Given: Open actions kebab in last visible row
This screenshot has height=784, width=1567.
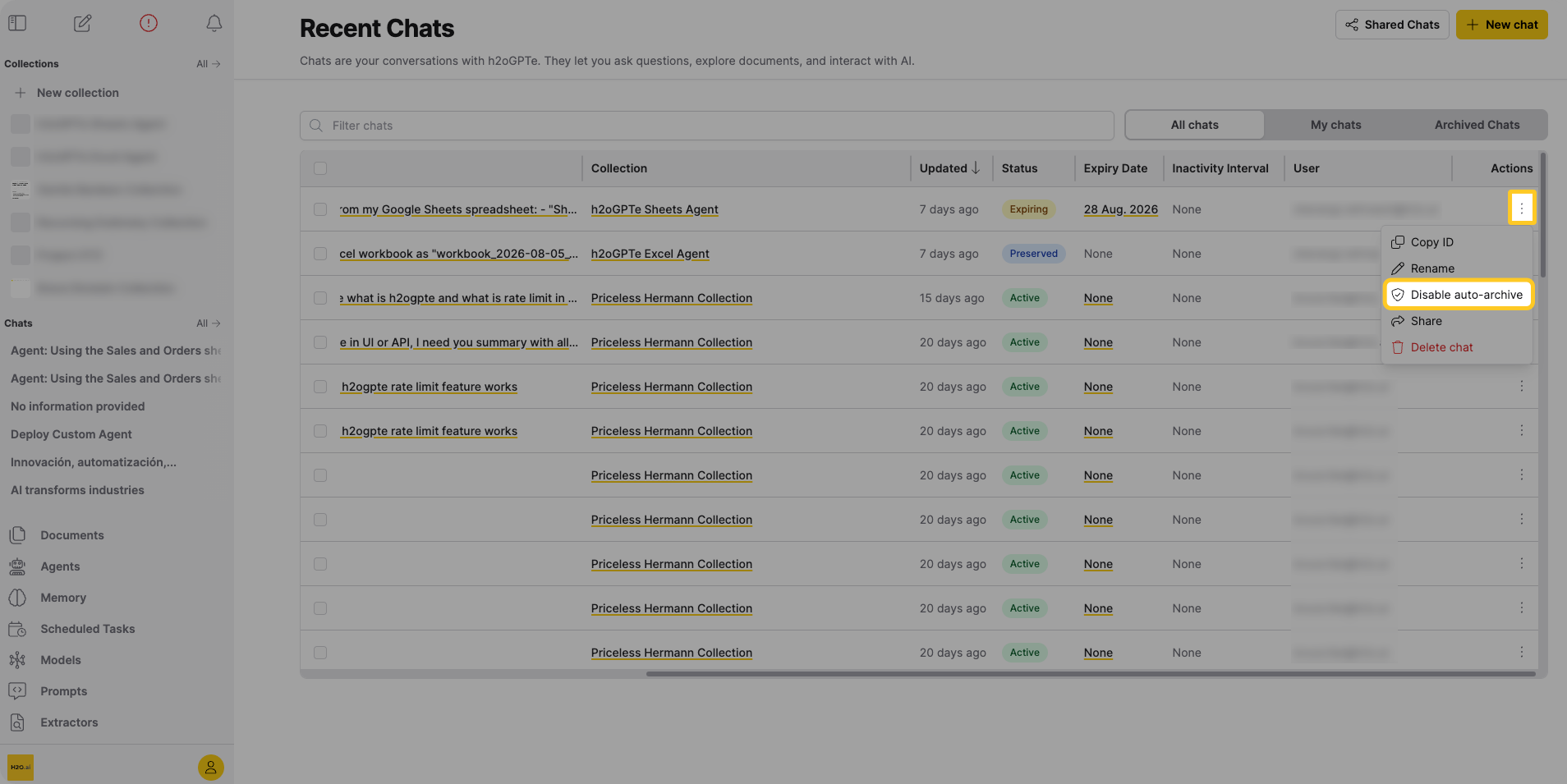Looking at the screenshot, I should 1521,652.
